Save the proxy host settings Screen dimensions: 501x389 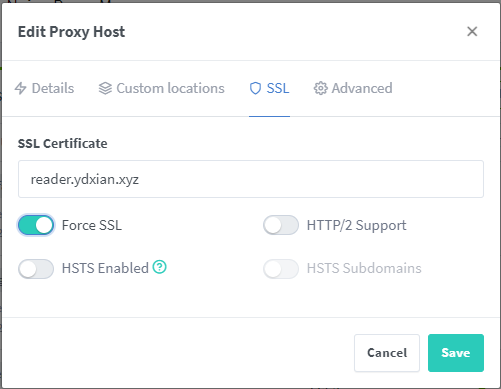pyautogui.click(x=456, y=353)
